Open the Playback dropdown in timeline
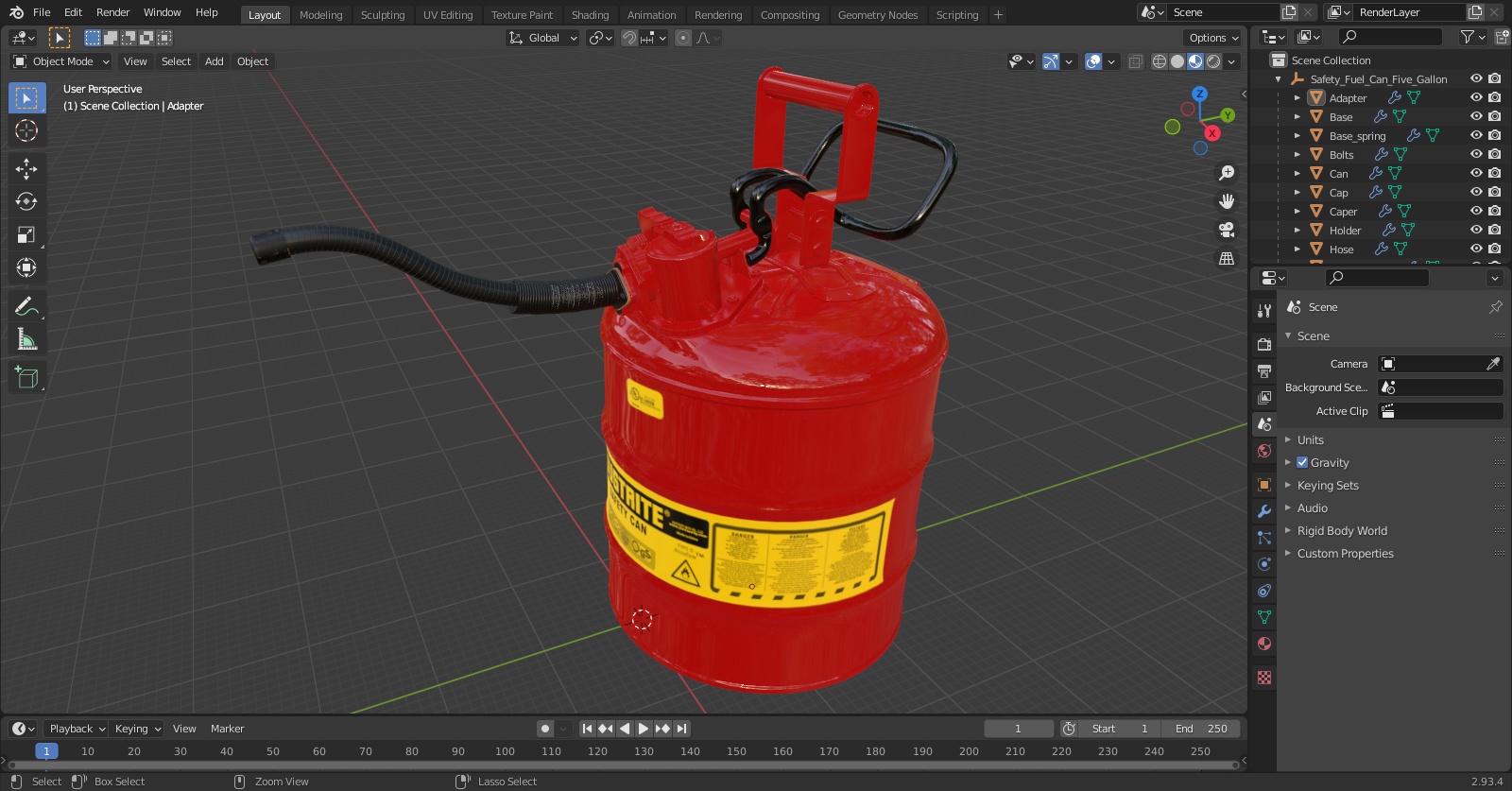Screen dimensions: 1512x791 (x=77, y=729)
